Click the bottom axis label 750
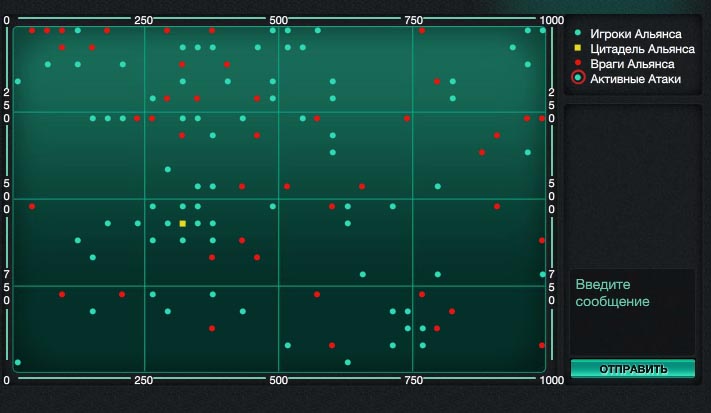This screenshot has width=711, height=413. coord(413,380)
